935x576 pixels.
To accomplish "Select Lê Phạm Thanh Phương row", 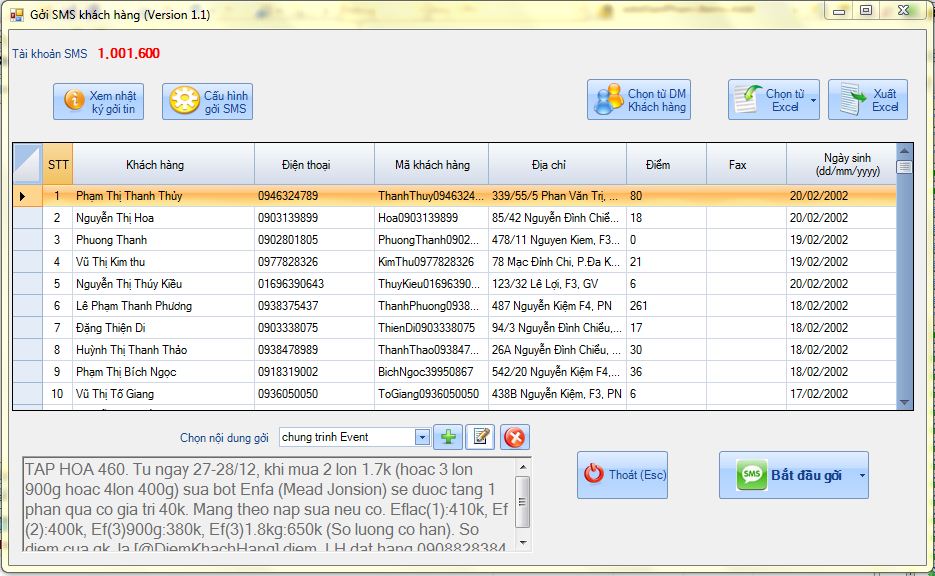I will click(454, 306).
